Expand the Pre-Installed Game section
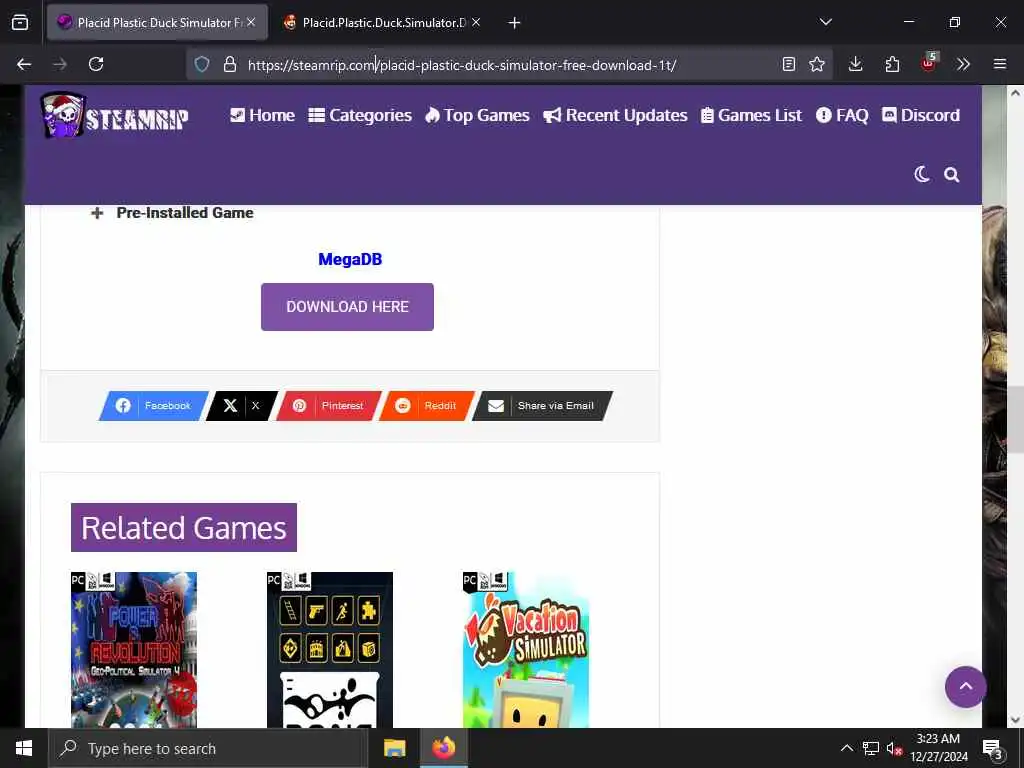 coord(172,213)
